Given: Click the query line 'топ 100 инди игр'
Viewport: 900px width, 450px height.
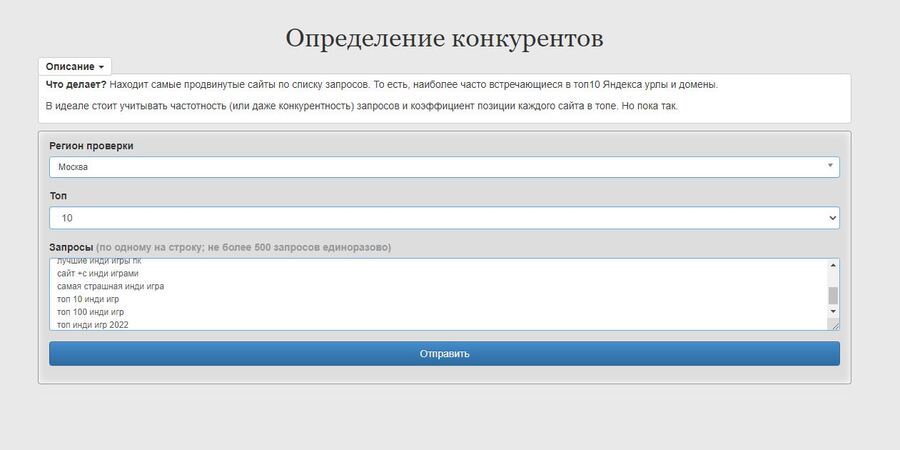Looking at the screenshot, I should (x=91, y=312).
